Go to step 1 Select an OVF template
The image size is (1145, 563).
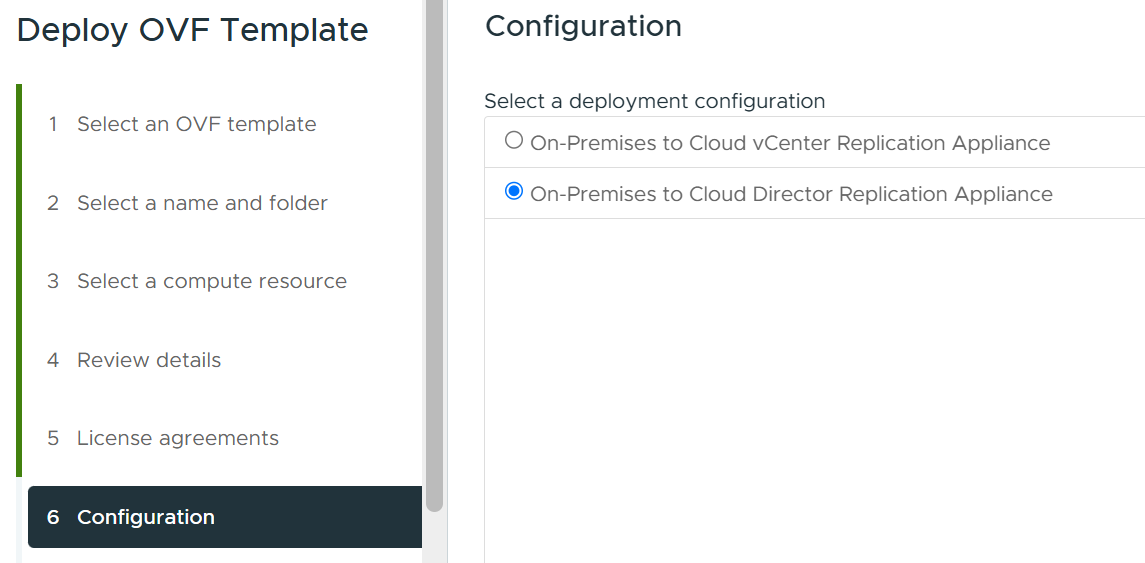(x=196, y=124)
